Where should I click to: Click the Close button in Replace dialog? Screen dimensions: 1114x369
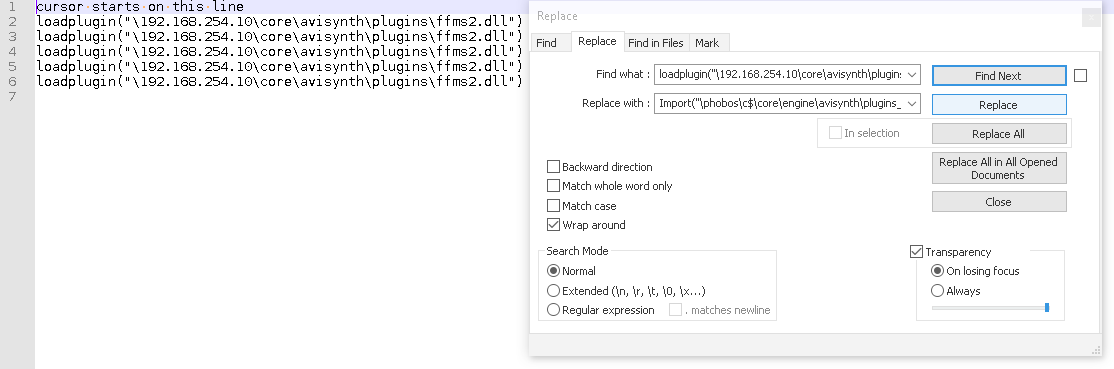pos(999,202)
